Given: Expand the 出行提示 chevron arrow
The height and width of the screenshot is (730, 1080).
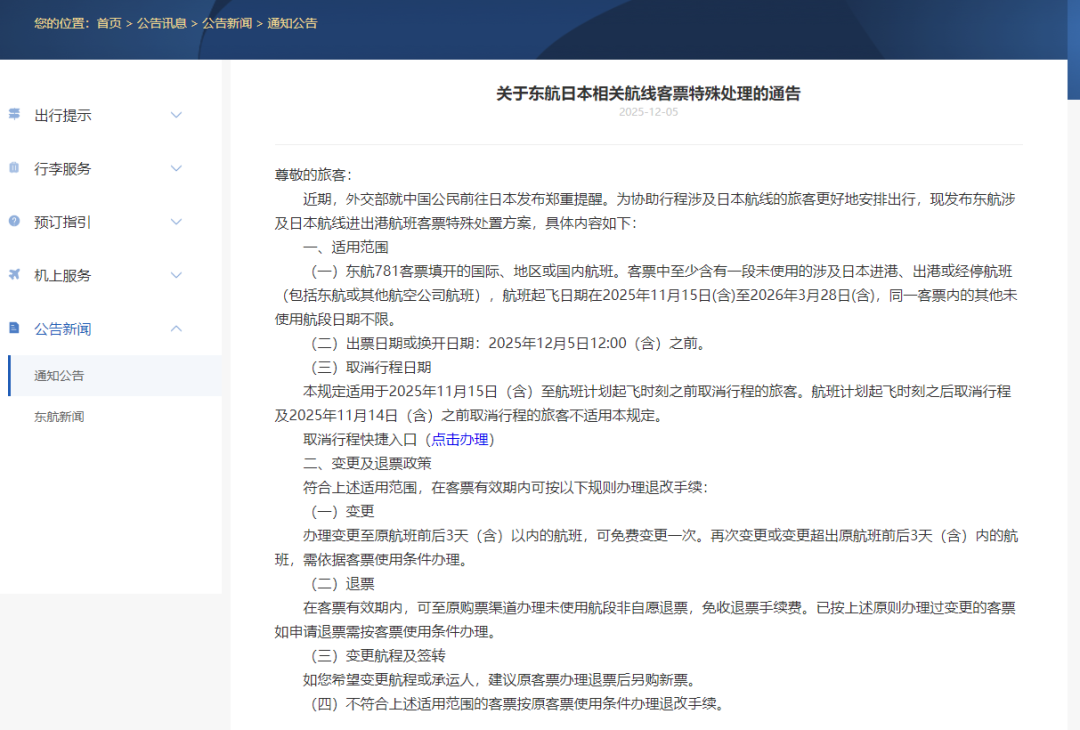Looking at the screenshot, I should tap(176, 115).
